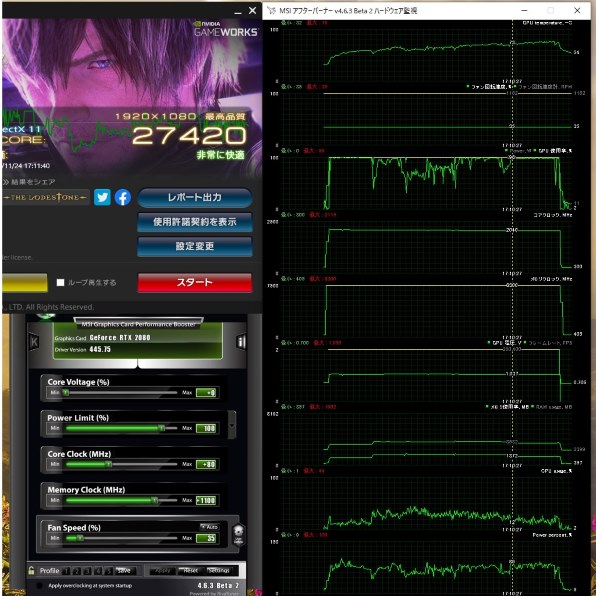Click the 4.6.3 Beta 2 version text

pos(218,585)
